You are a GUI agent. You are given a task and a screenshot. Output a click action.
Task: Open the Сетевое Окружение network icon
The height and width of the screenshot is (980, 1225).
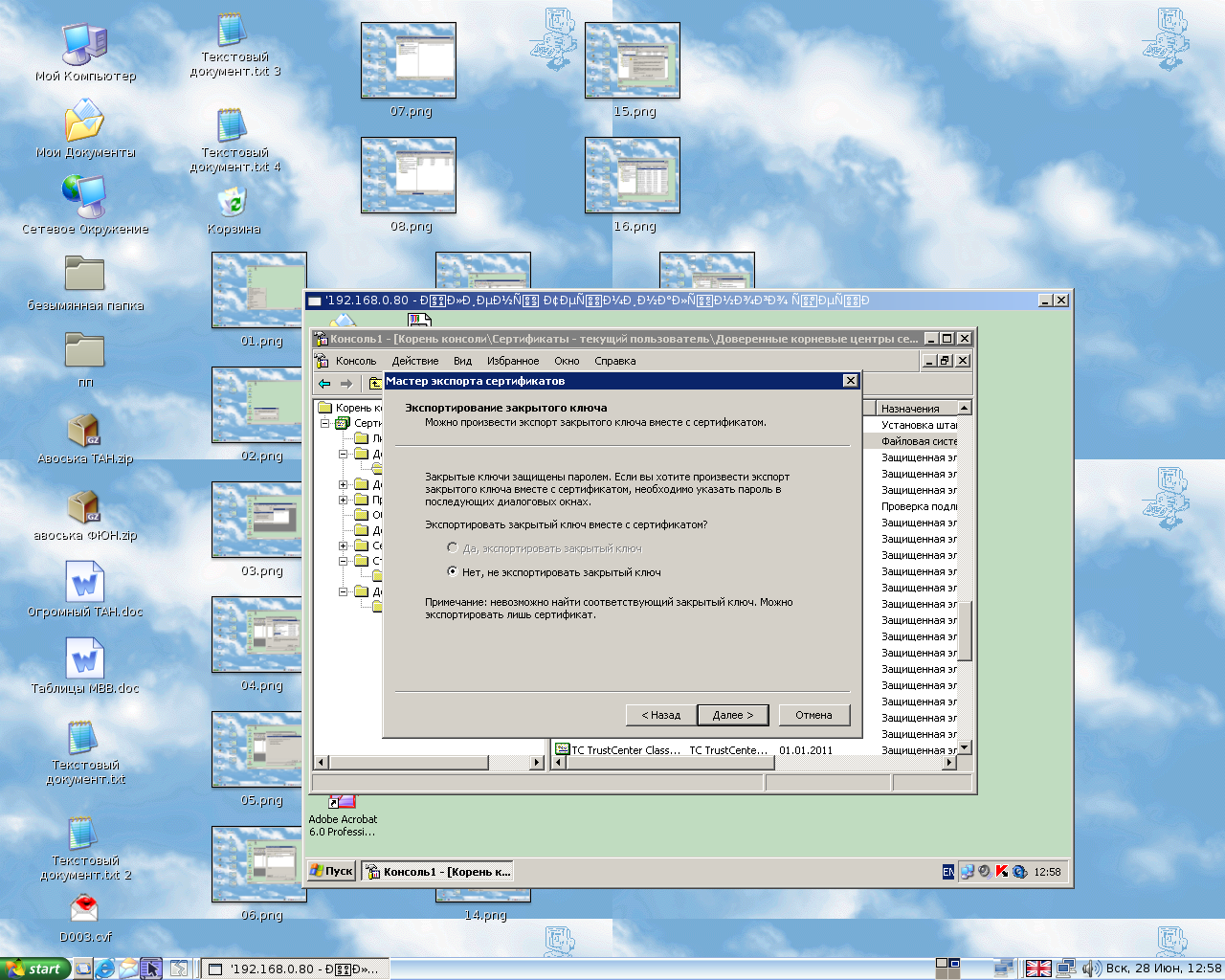click(x=84, y=198)
